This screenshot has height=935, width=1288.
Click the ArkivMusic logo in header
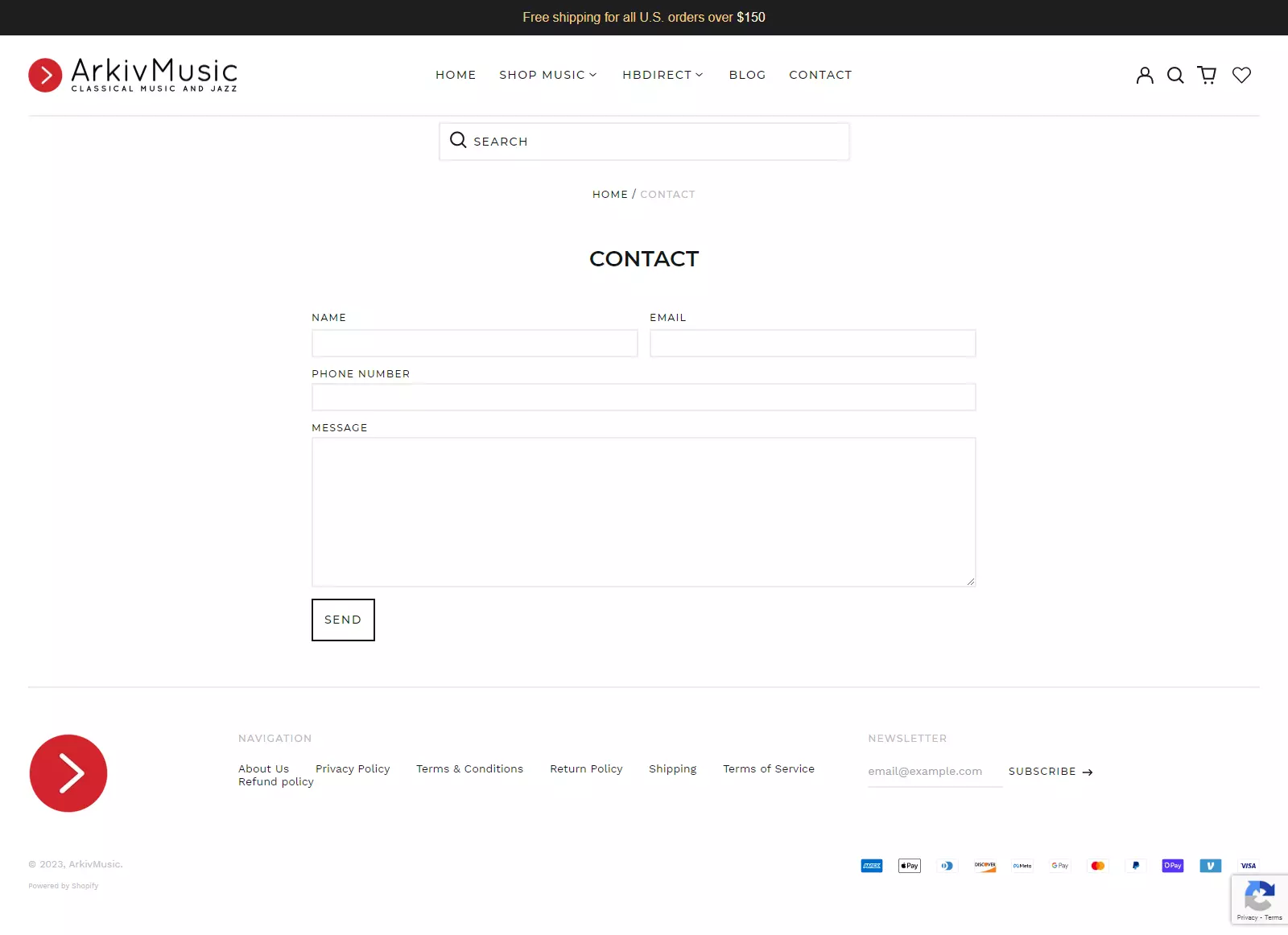coord(133,75)
